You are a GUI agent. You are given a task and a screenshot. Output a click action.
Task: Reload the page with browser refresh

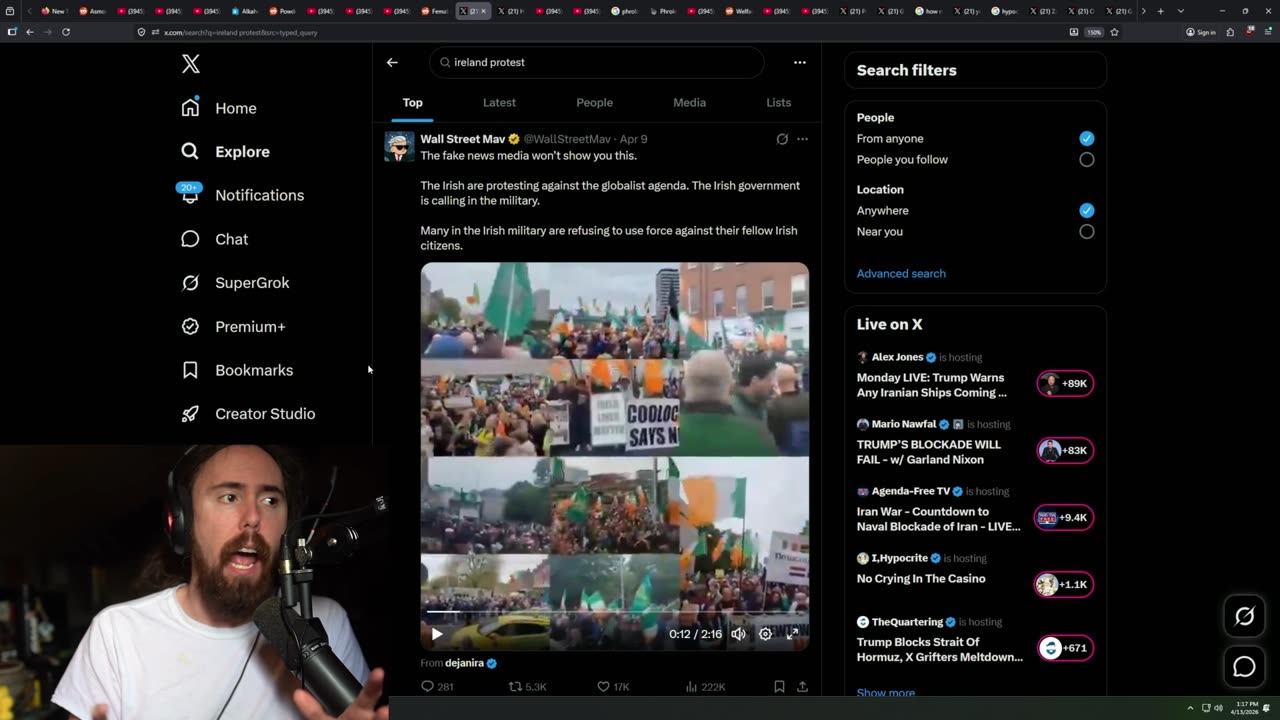pyautogui.click(x=66, y=32)
